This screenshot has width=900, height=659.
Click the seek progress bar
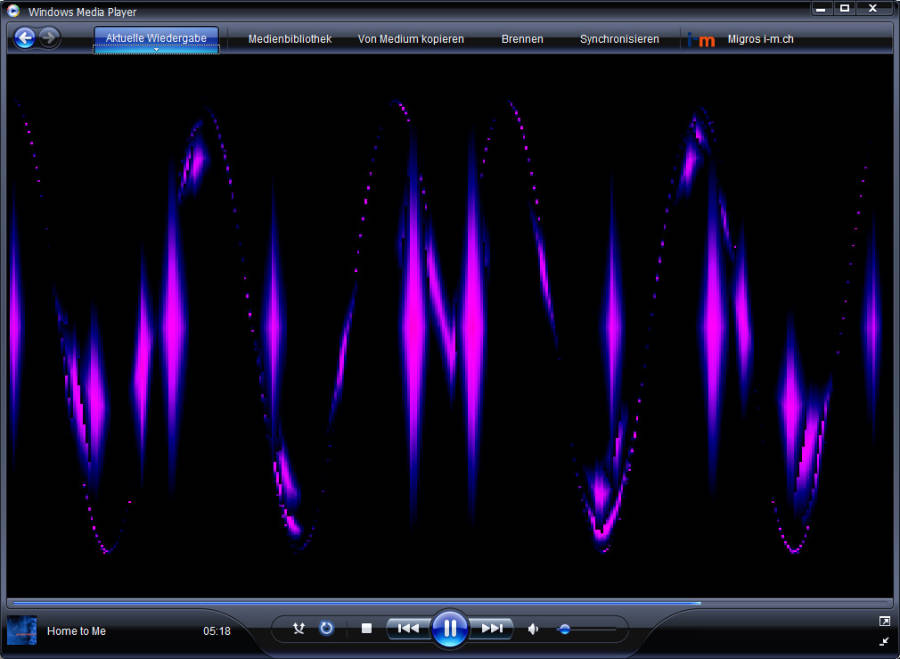coord(450,603)
